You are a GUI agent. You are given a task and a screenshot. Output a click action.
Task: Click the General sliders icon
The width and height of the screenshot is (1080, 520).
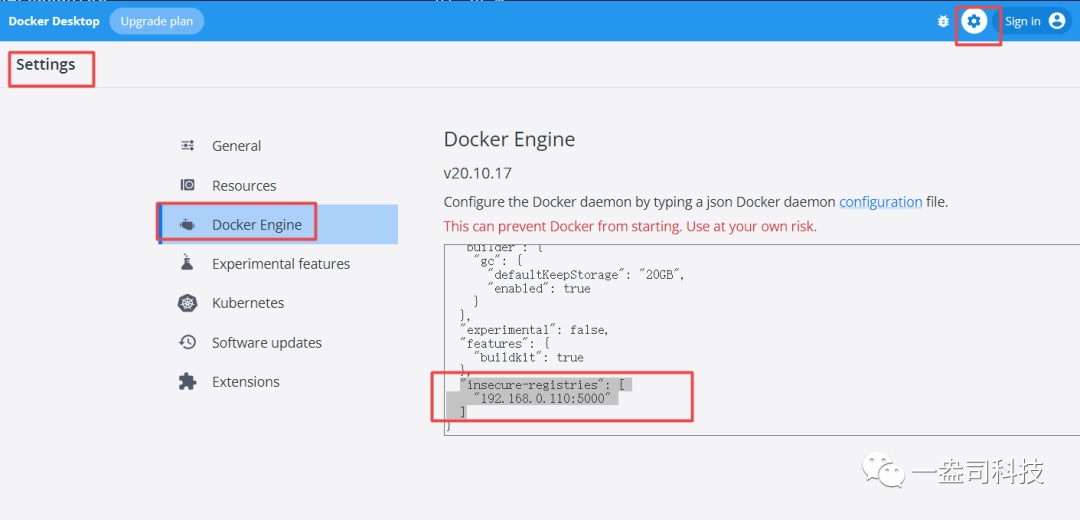click(187, 146)
